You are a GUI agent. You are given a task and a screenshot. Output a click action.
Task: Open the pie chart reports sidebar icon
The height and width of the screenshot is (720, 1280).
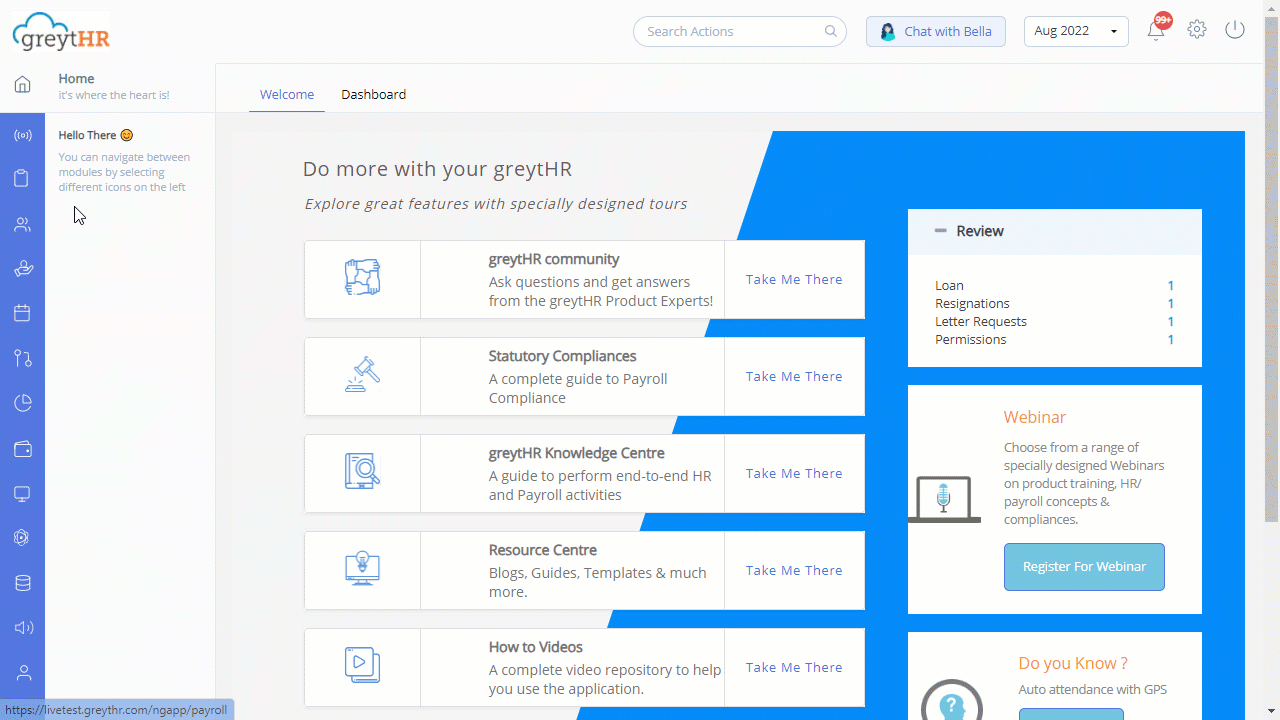(22, 403)
